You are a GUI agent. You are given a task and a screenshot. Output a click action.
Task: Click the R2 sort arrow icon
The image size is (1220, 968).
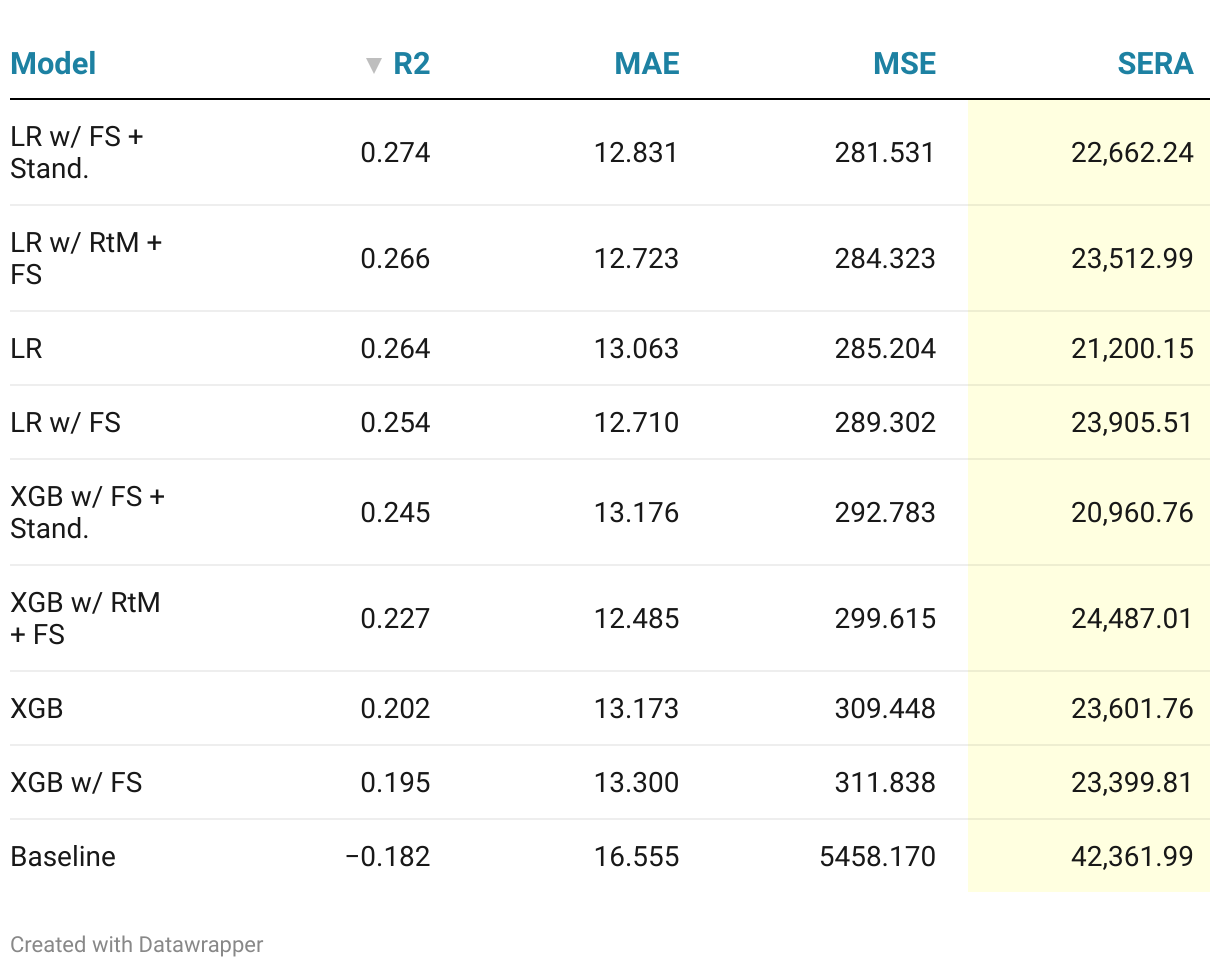(374, 65)
